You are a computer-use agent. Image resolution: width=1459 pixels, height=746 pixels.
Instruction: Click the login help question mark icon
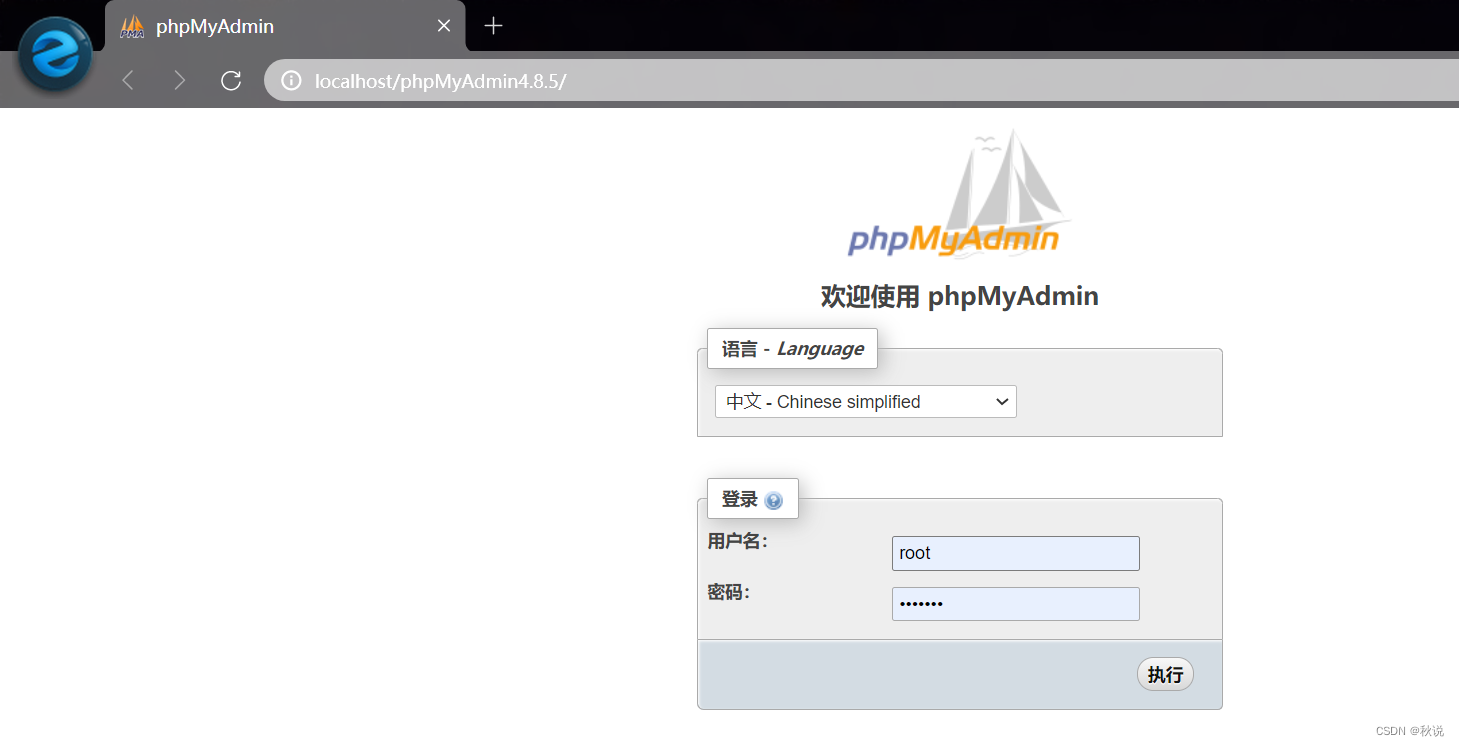[773, 500]
